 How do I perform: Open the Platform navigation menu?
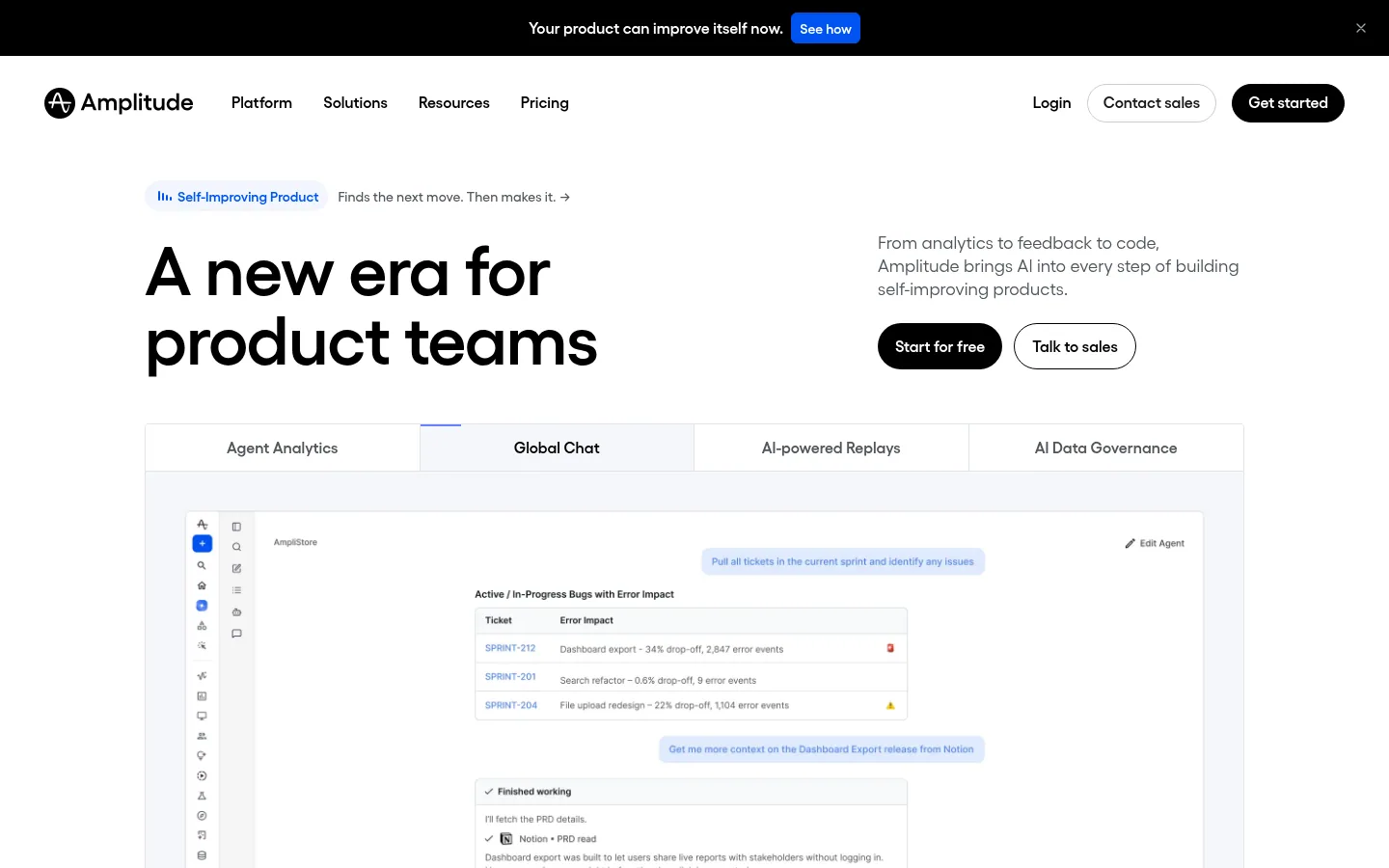pos(261,103)
